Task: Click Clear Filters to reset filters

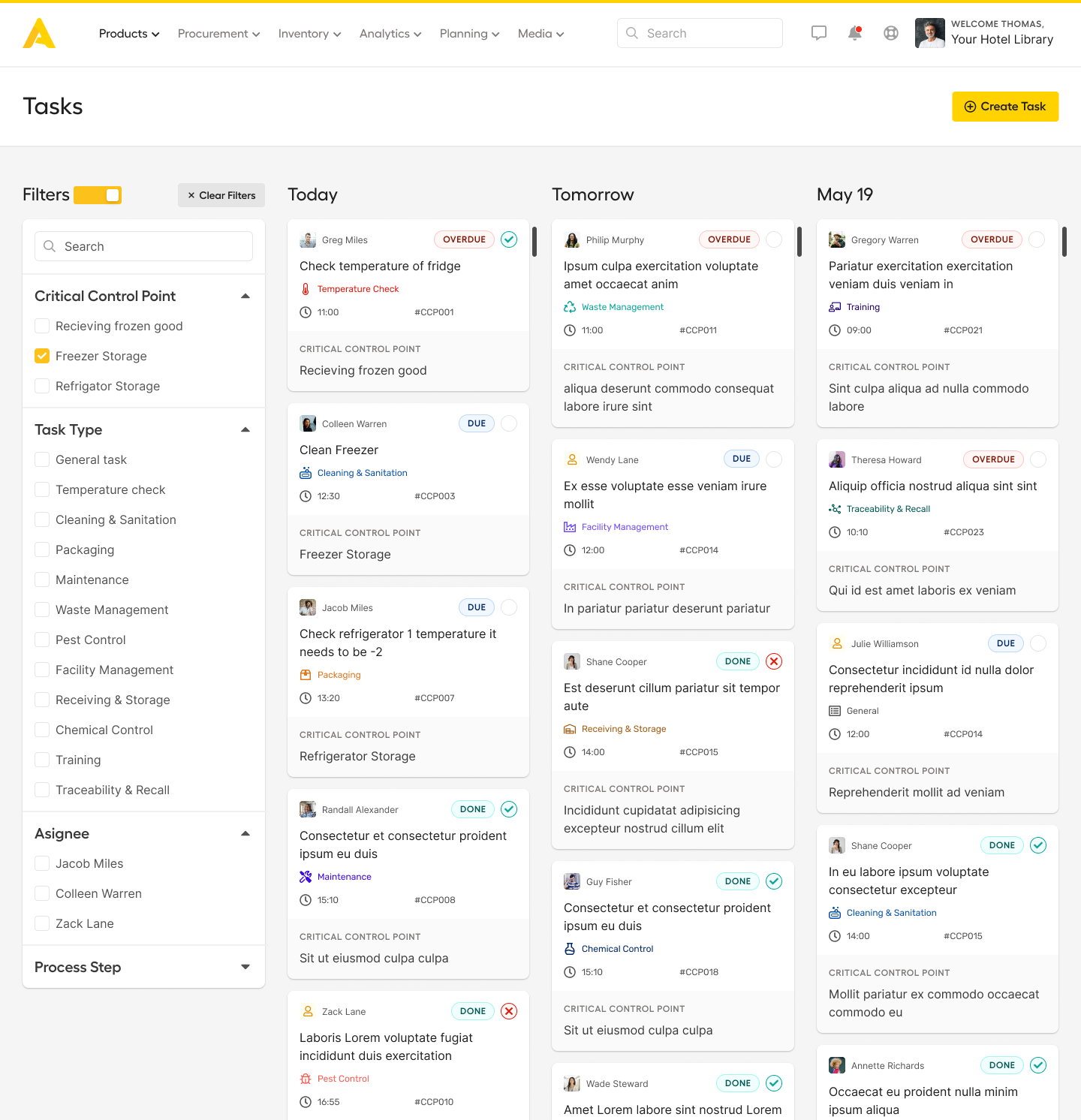Action: (x=221, y=195)
